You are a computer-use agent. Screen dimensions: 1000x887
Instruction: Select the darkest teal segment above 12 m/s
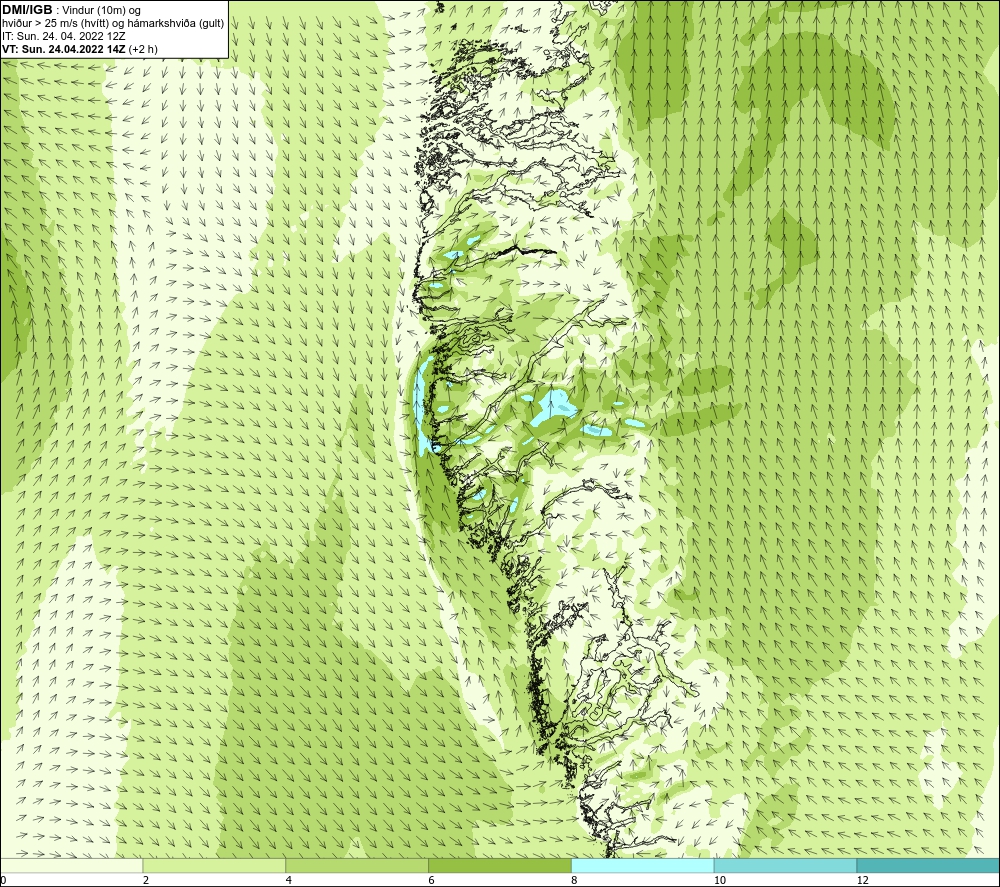coord(929,865)
